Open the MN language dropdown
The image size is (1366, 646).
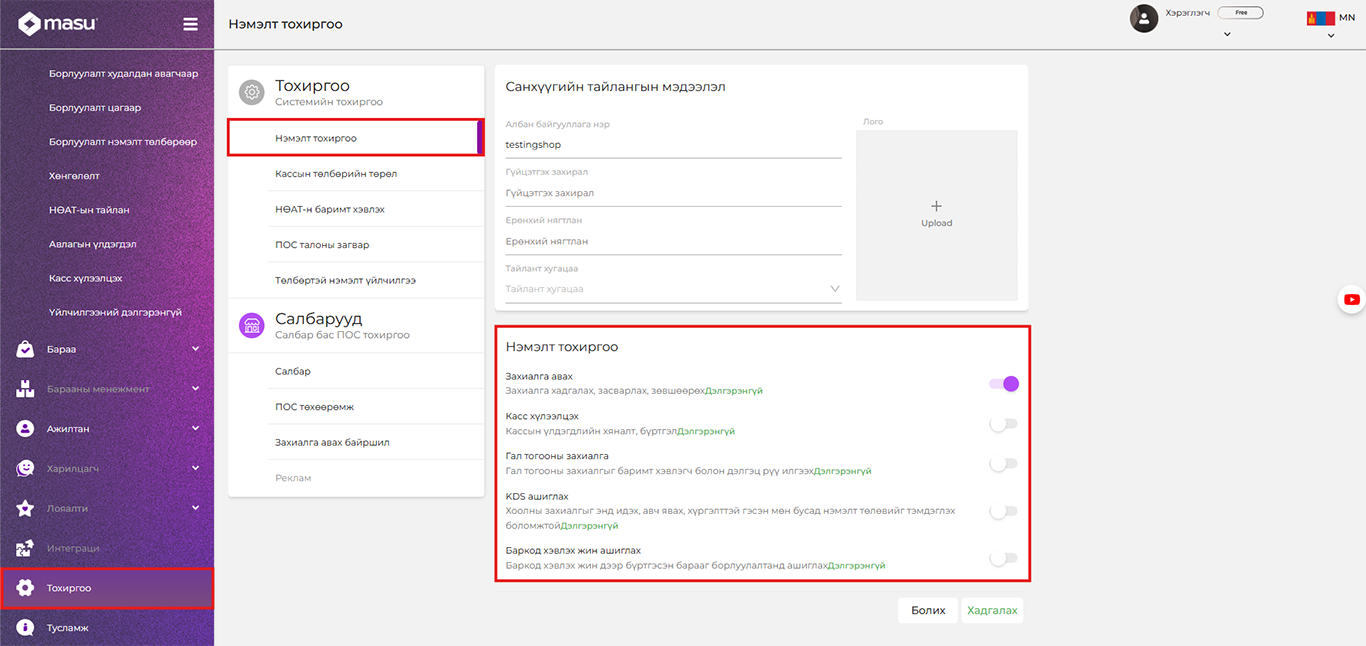click(1330, 25)
